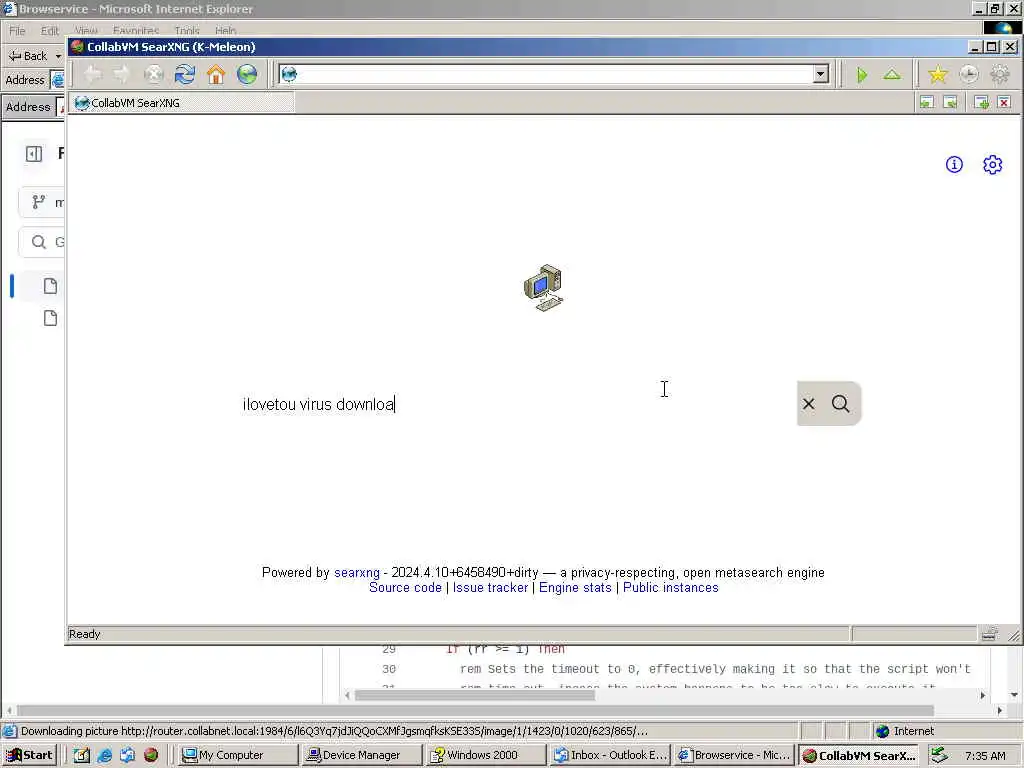This screenshot has height=768, width=1024.
Task: Open URL bar history dropdown arrow
Action: tap(821, 74)
